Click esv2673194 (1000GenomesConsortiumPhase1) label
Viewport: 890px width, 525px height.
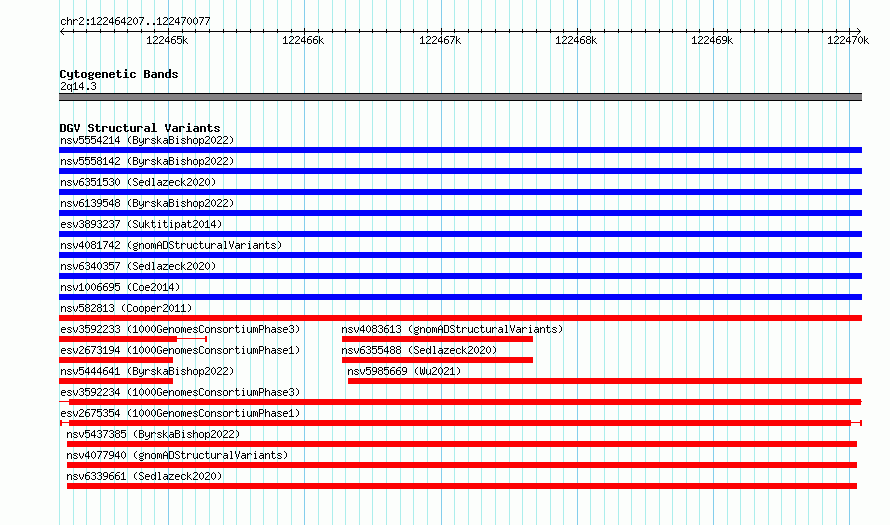coord(180,350)
